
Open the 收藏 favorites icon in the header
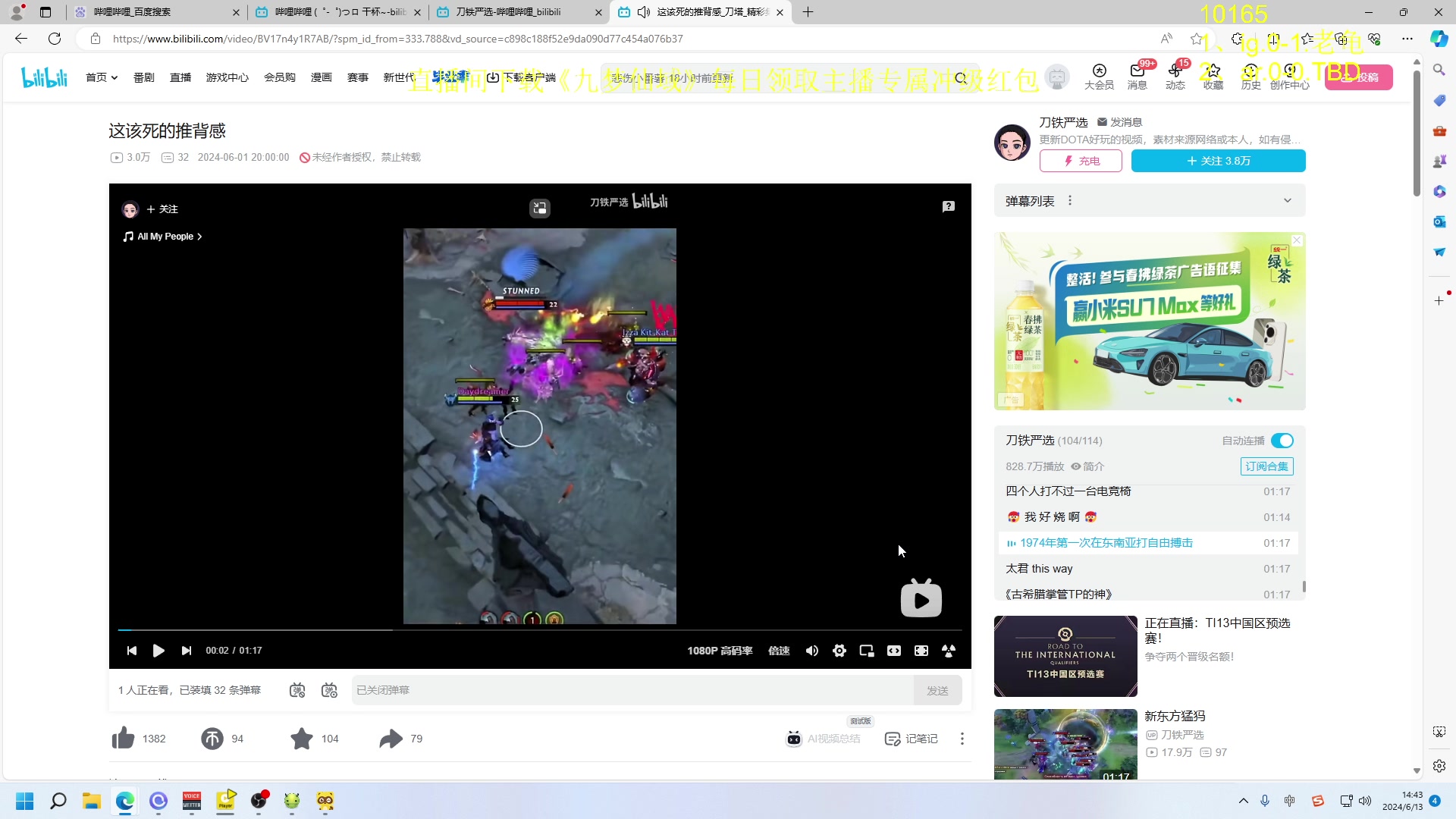pos(1213,77)
